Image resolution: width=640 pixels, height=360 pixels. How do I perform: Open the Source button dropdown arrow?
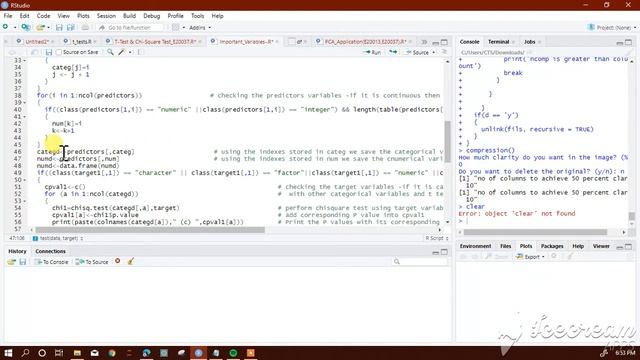(x=434, y=53)
